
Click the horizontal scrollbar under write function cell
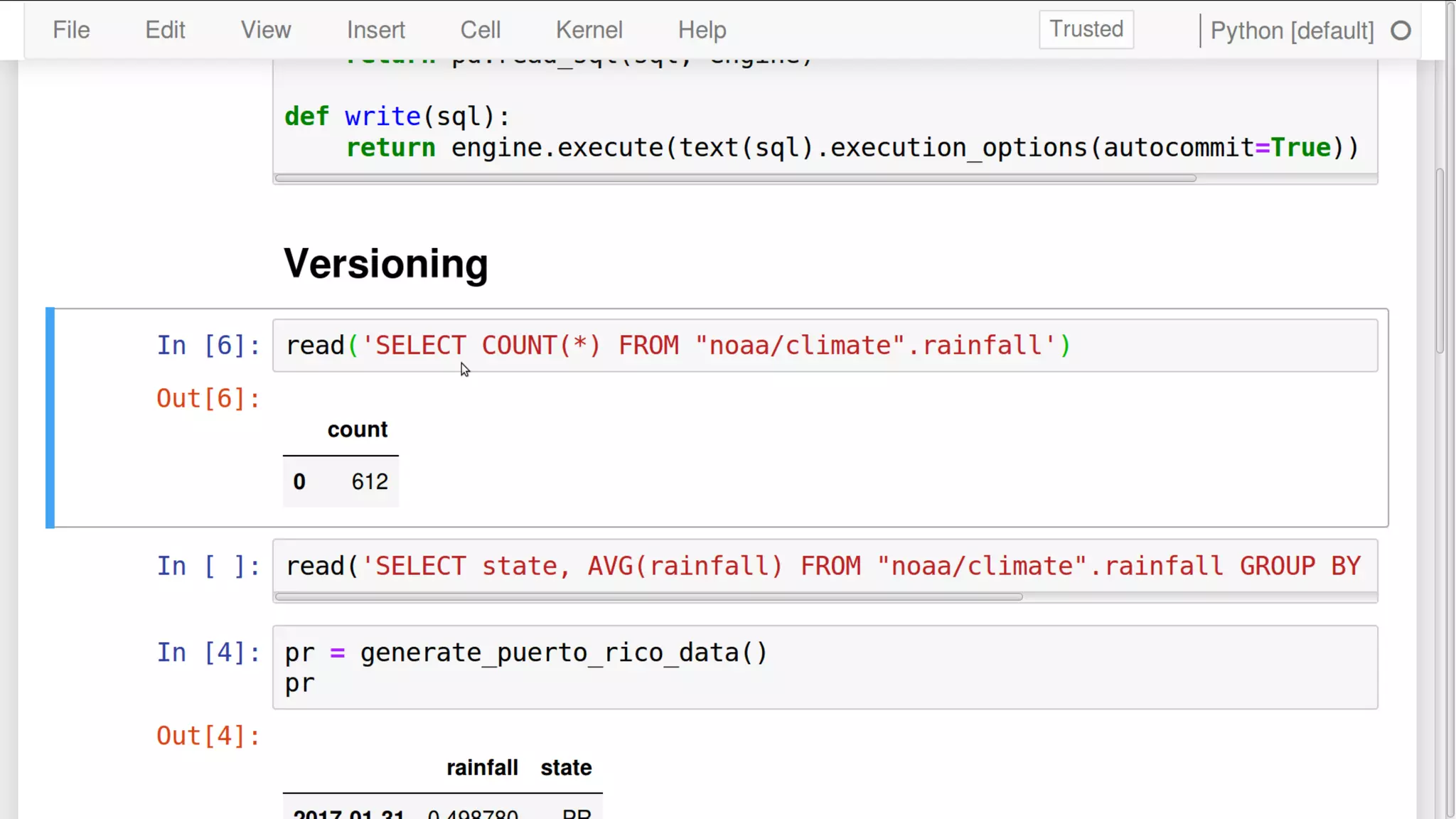735,178
